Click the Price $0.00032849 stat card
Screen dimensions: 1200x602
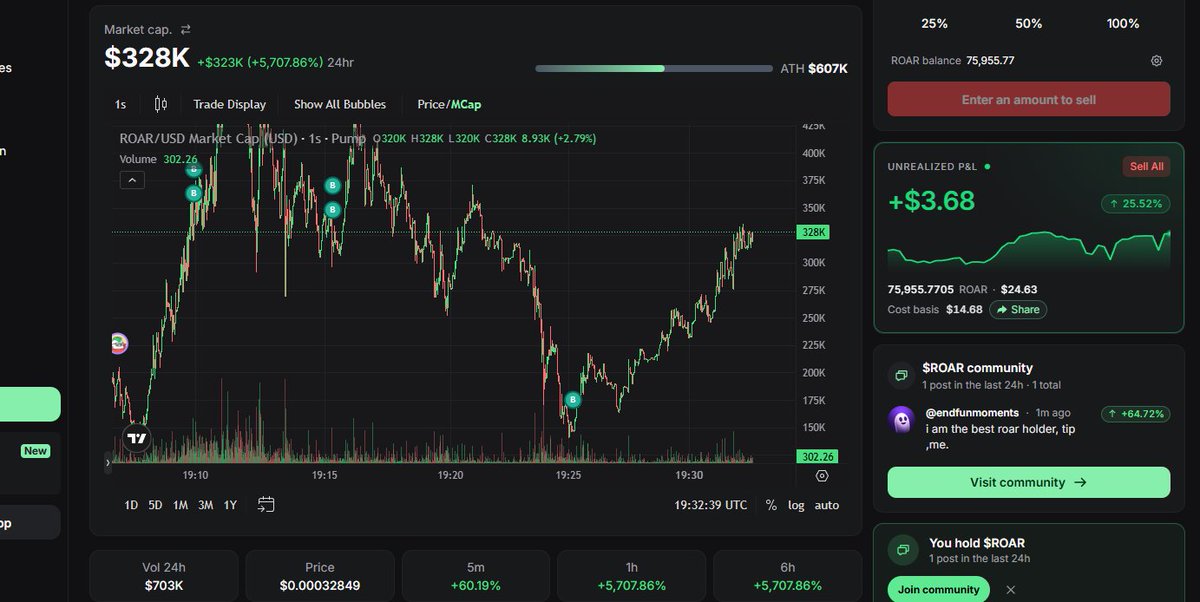point(320,576)
